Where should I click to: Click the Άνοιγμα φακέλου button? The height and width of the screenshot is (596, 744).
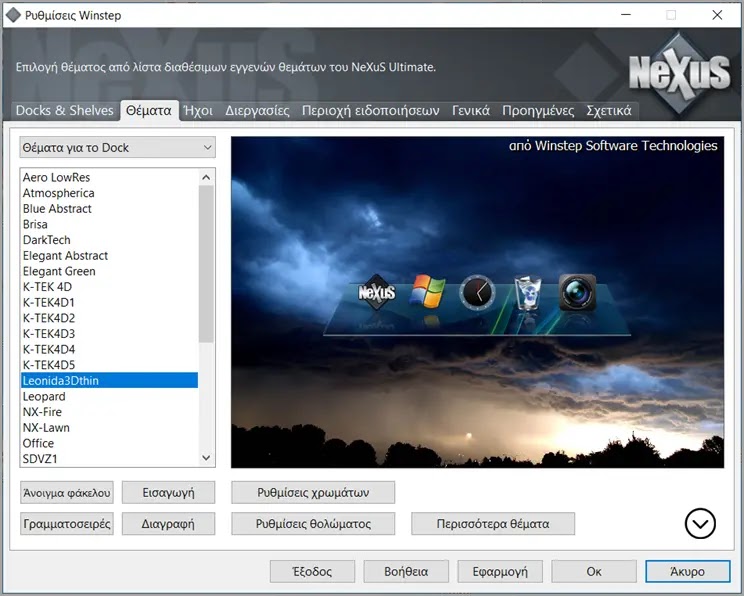[67, 493]
